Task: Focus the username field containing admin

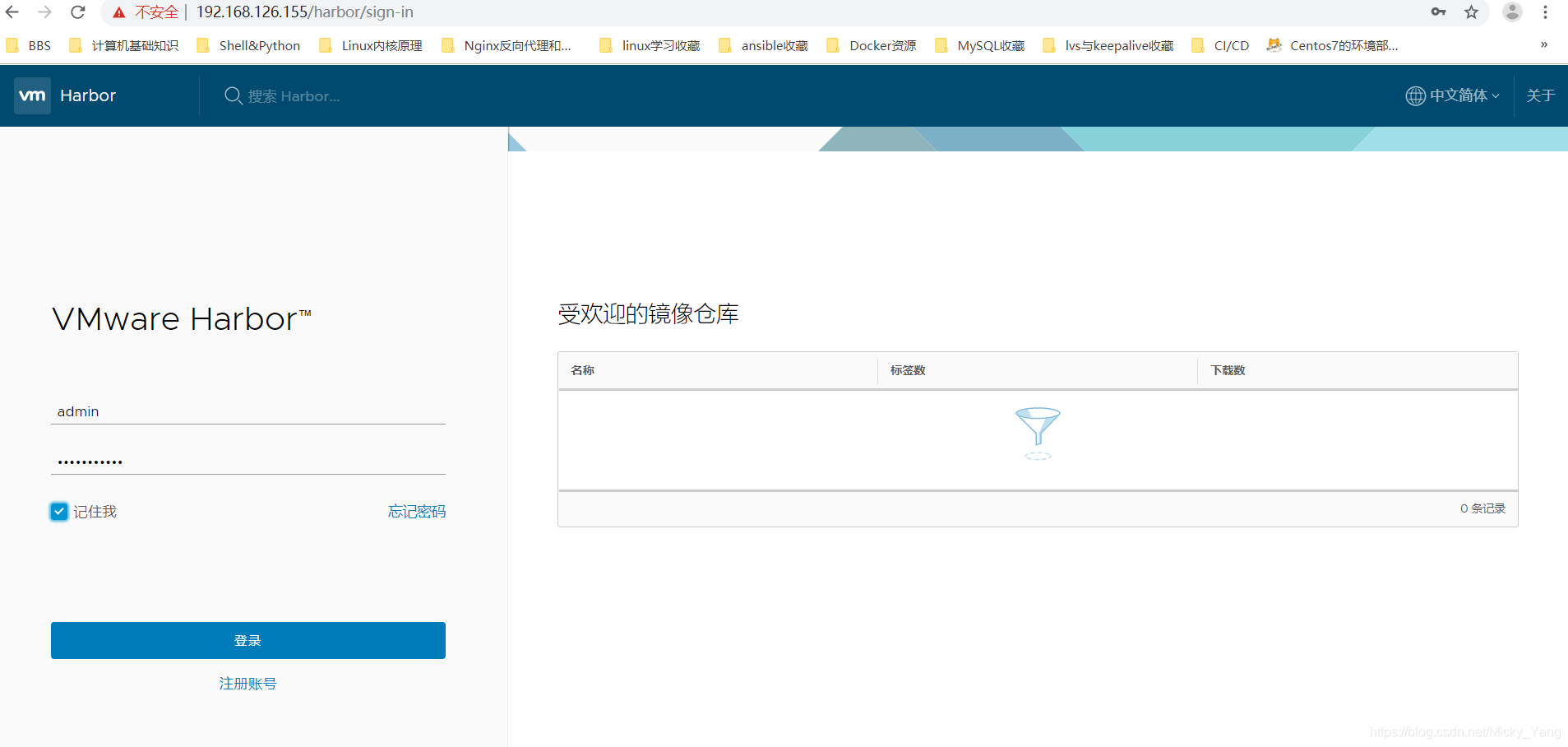Action: 248,411
